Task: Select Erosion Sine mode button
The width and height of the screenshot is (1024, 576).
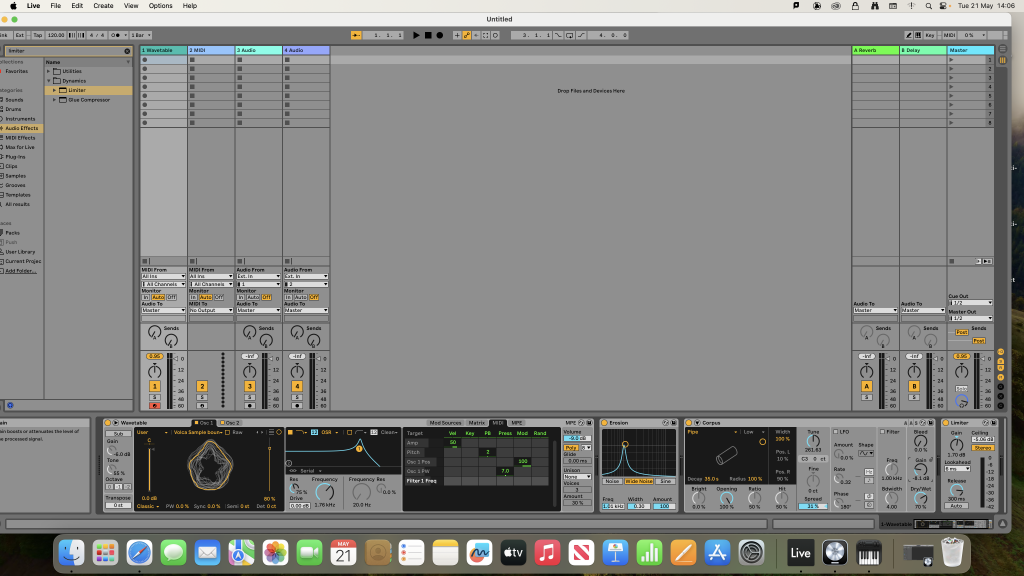Action: (x=665, y=481)
